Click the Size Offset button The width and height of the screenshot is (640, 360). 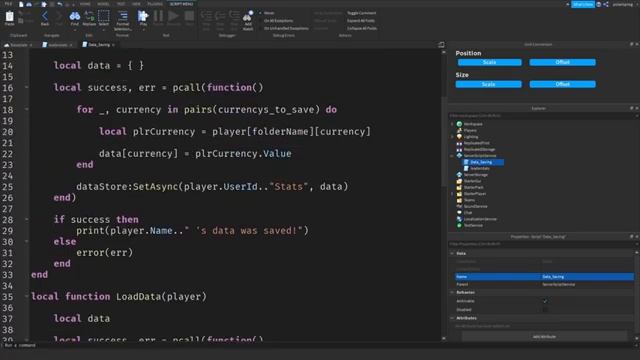pyautogui.click(x=562, y=84)
